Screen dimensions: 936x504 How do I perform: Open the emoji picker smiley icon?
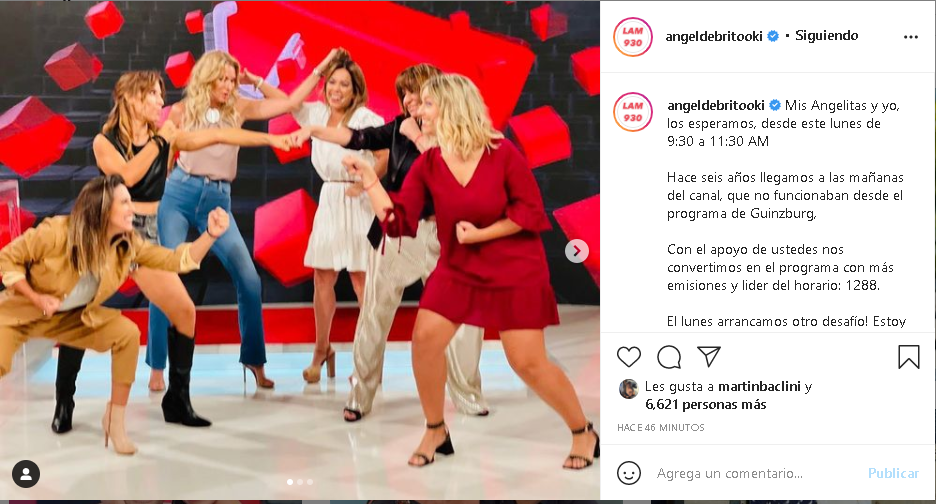click(x=629, y=473)
